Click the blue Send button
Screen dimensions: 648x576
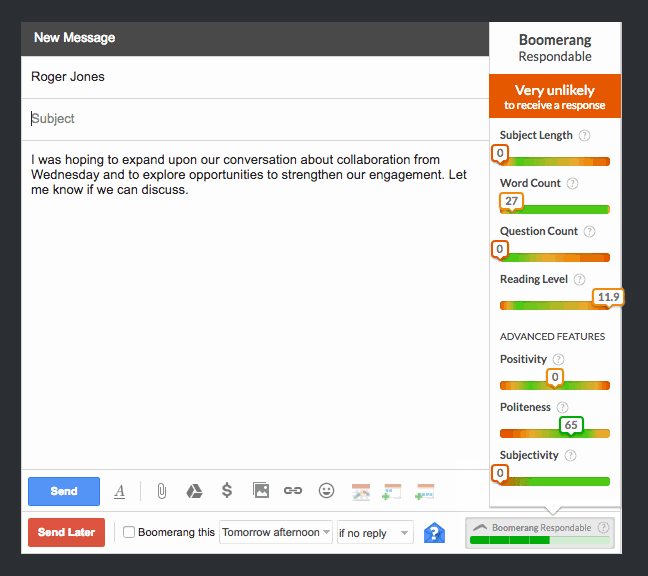pos(64,491)
